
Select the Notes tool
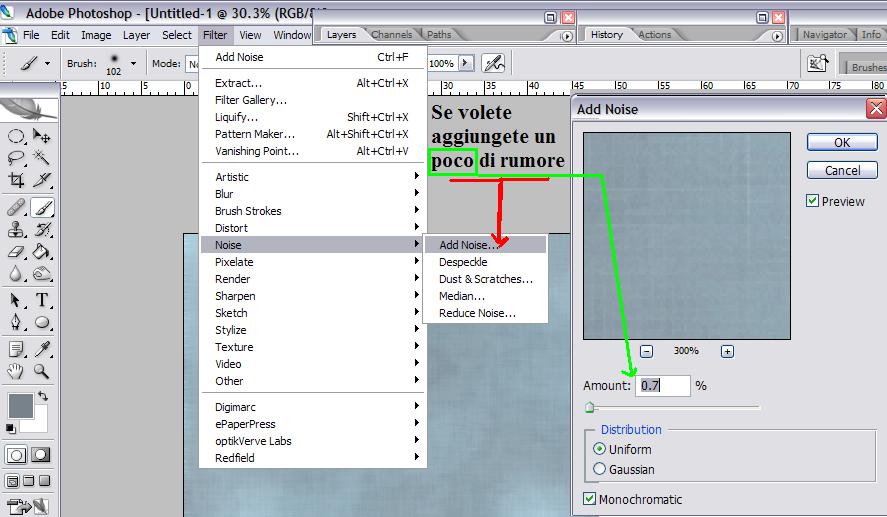(x=16, y=349)
